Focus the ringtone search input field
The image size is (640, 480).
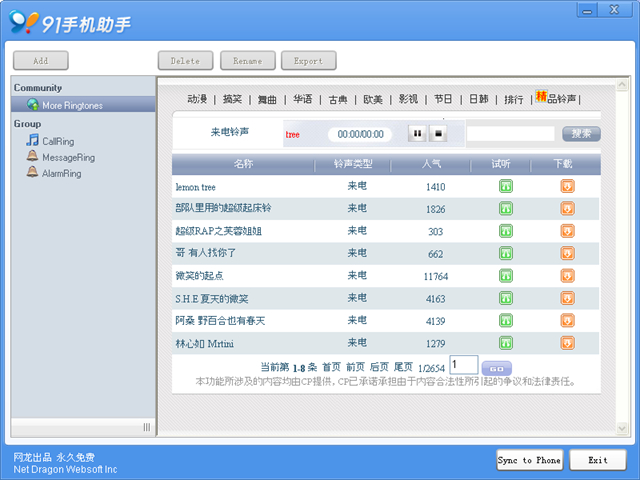point(511,133)
